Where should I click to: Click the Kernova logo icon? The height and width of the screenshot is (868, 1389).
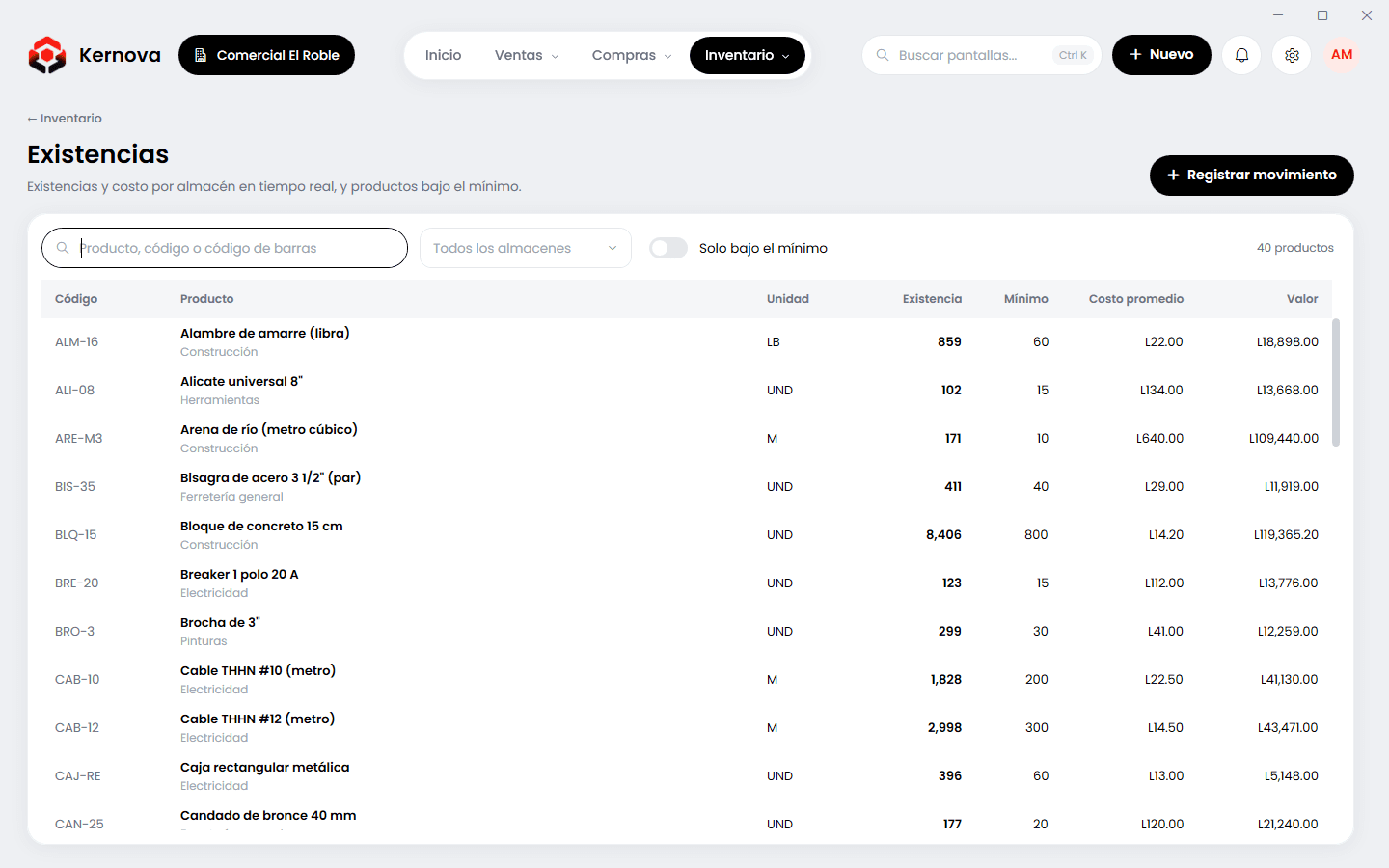coord(47,55)
